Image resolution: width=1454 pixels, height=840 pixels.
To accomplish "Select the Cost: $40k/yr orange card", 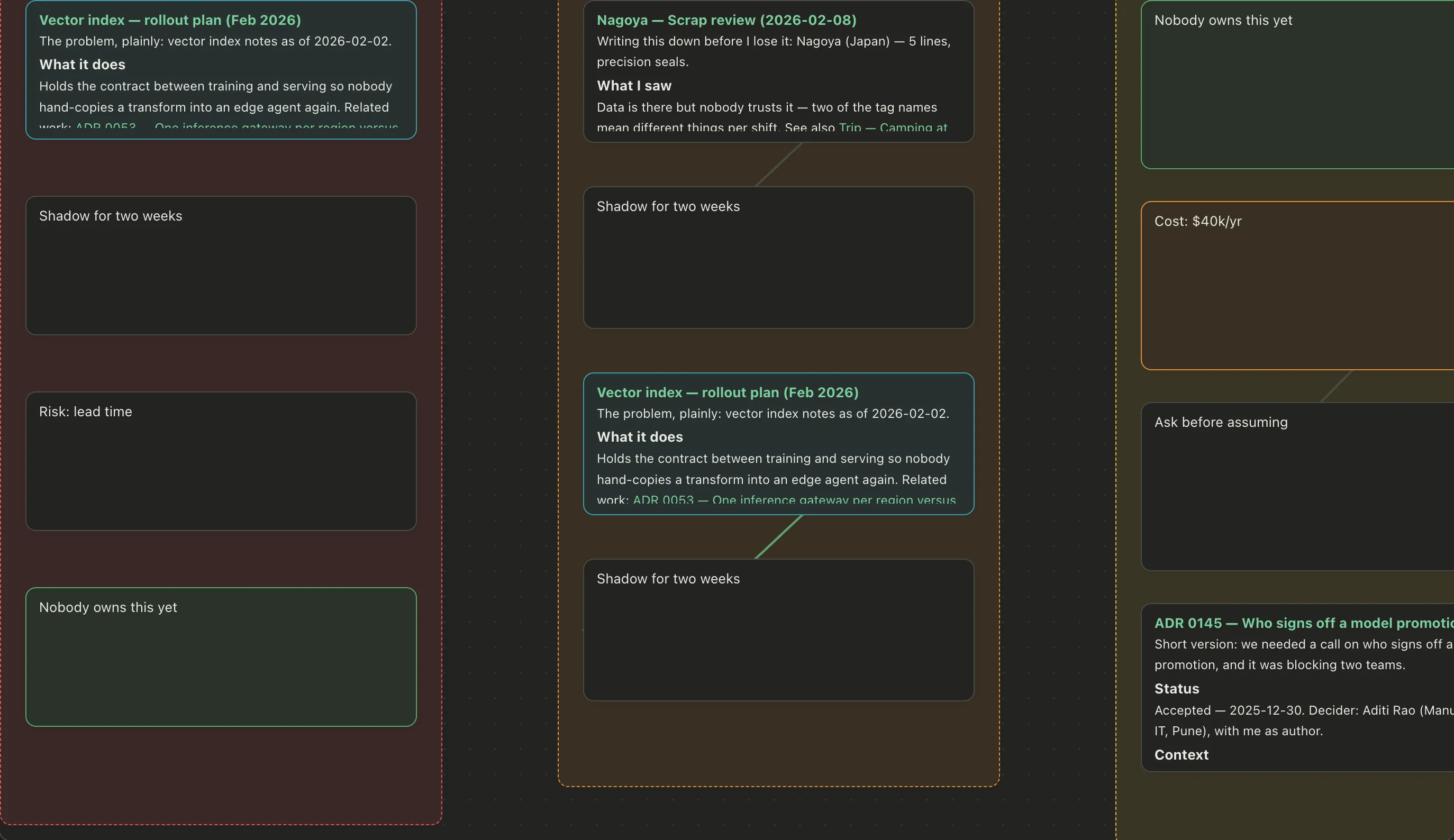I will pyautogui.click(x=1297, y=286).
